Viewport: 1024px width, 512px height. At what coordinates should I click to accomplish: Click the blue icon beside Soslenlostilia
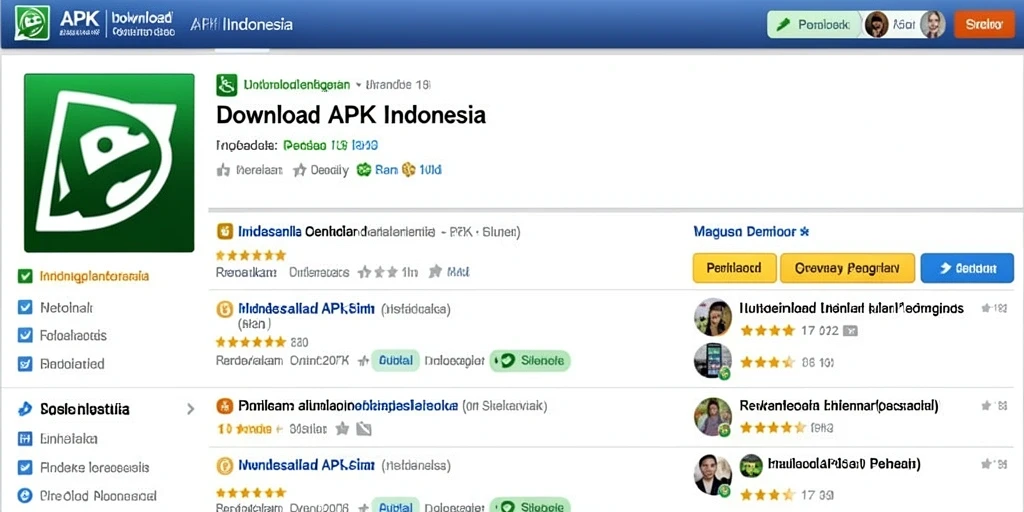pos(25,409)
